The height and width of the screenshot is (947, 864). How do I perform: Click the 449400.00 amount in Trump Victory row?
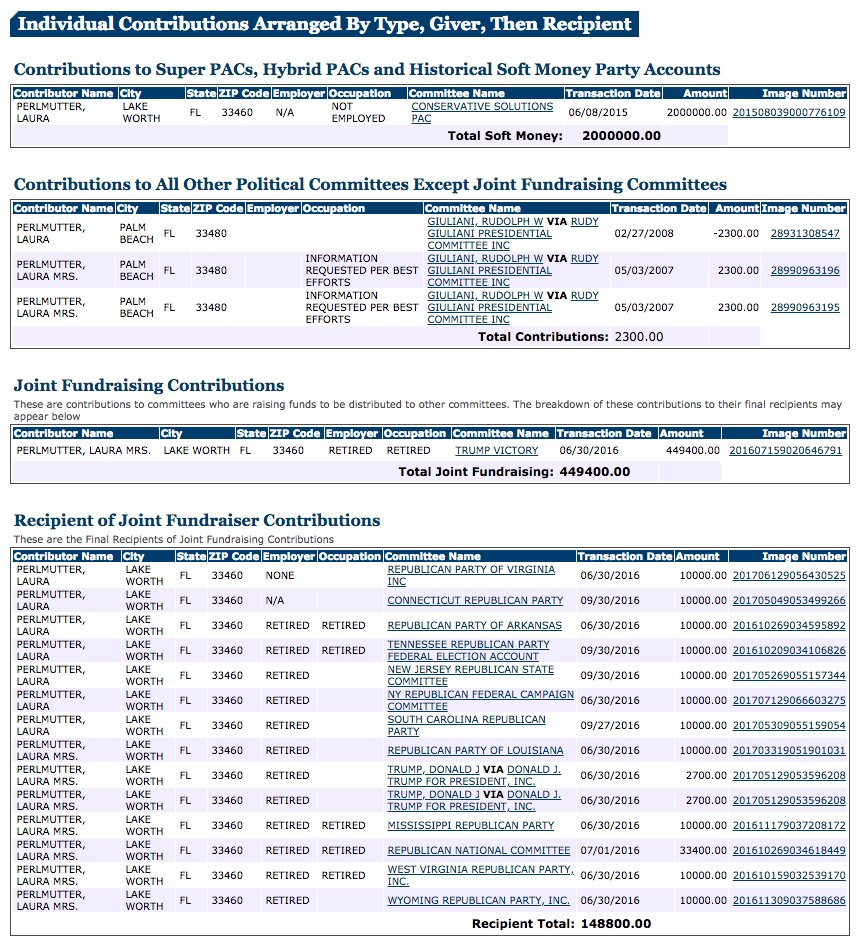pos(693,451)
